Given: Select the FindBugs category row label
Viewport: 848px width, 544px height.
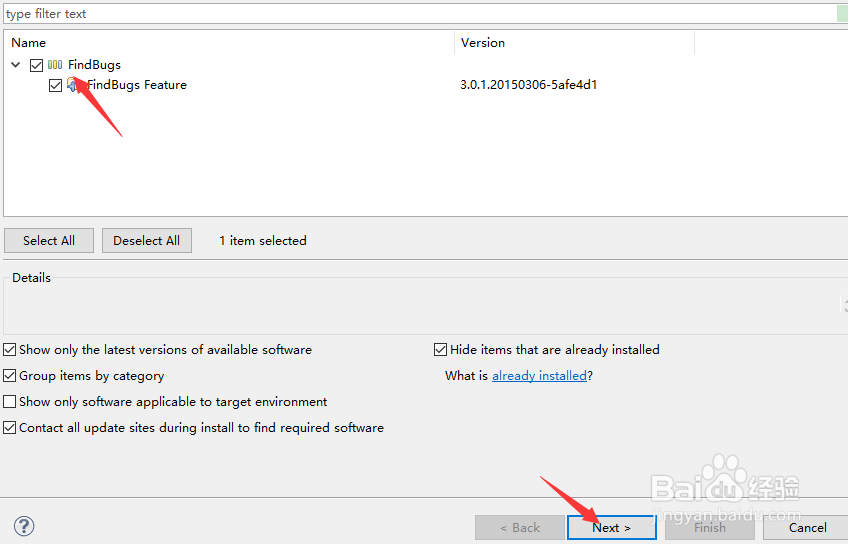Looking at the screenshot, I should point(94,65).
